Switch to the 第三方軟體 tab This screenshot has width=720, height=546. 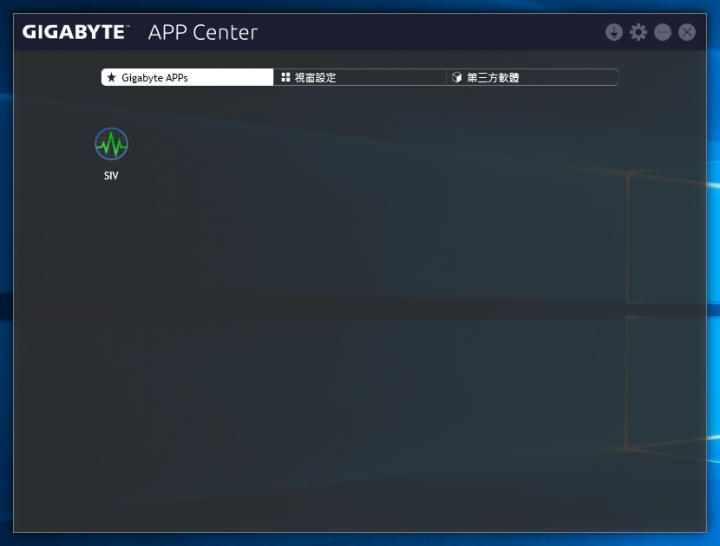533,77
